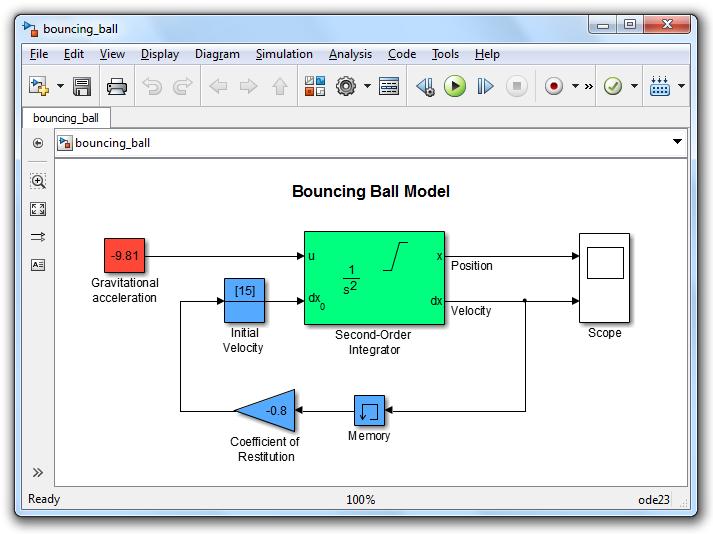Viewport: 713px width, 534px height.
Task: Click the Velocity signal label
Action: tap(471, 311)
